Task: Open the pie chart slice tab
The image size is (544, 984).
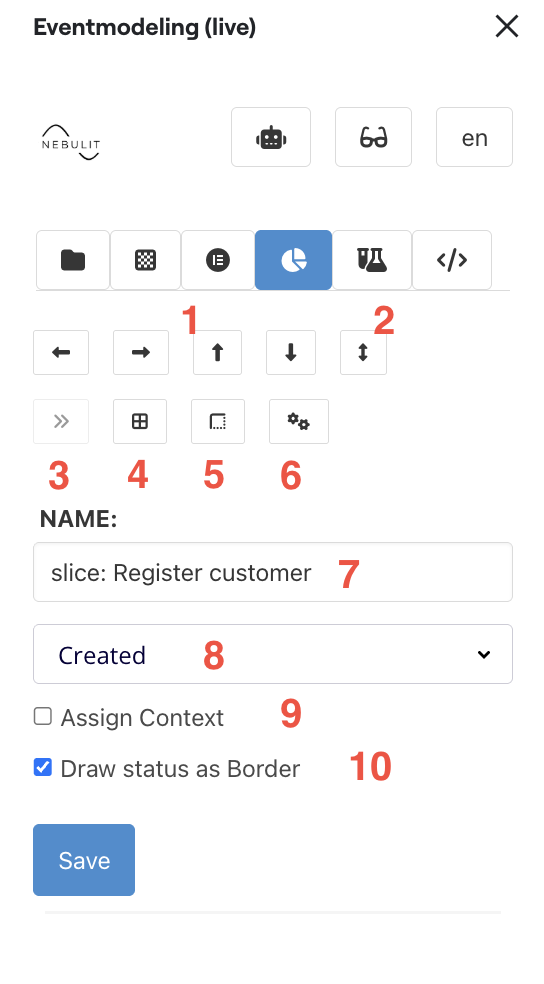Action: [293, 260]
